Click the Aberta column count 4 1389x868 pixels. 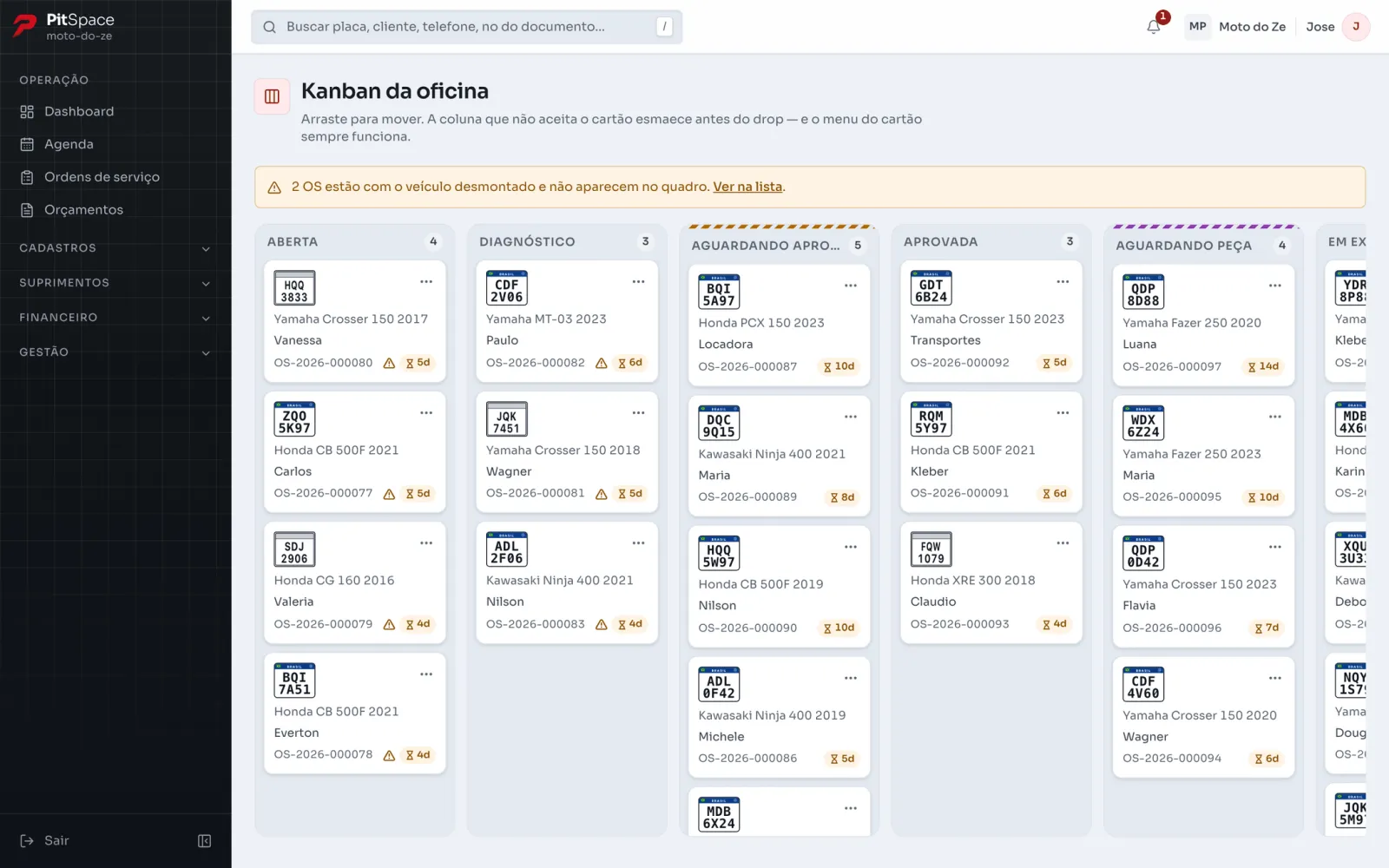tap(433, 241)
